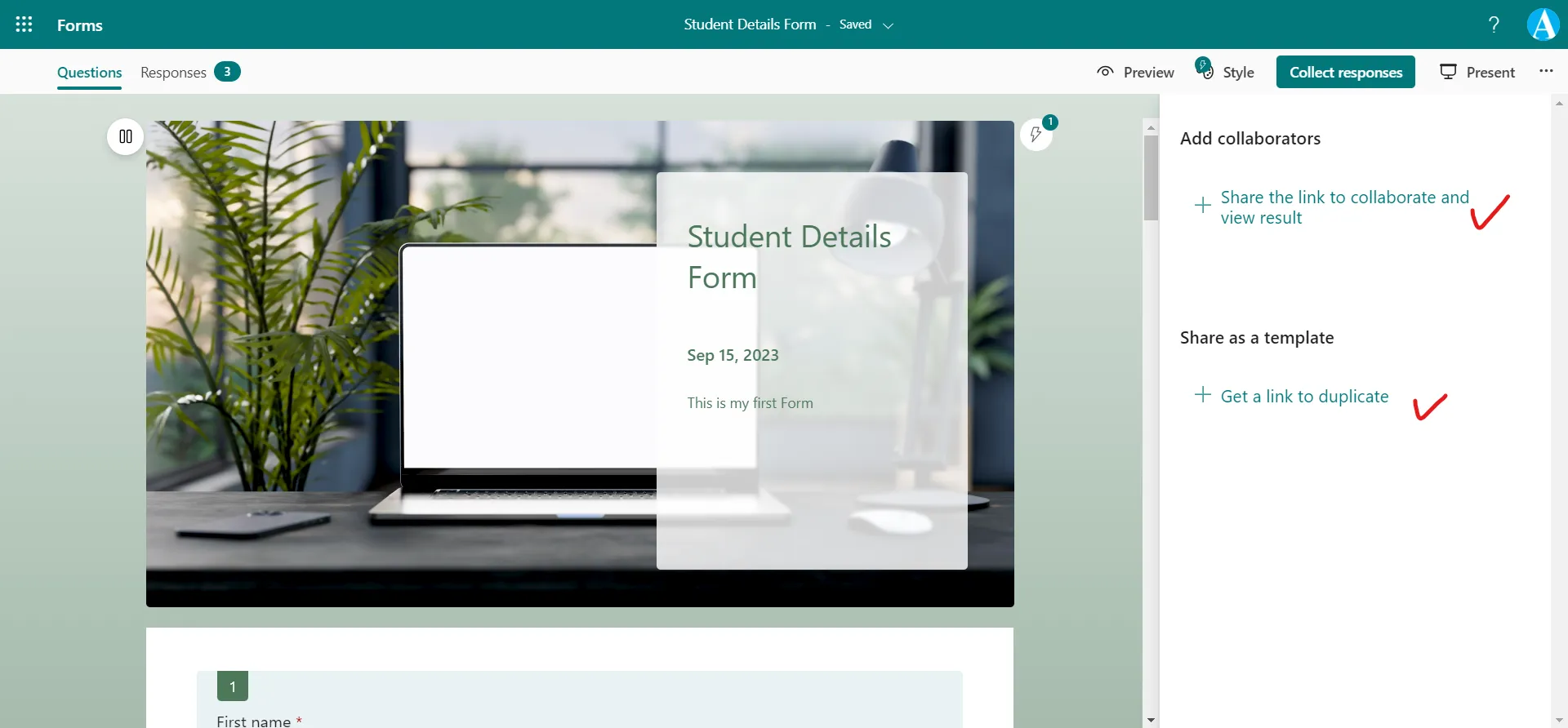Click the Share as a template heading
Viewport: 1568px width, 728px height.
click(x=1256, y=338)
